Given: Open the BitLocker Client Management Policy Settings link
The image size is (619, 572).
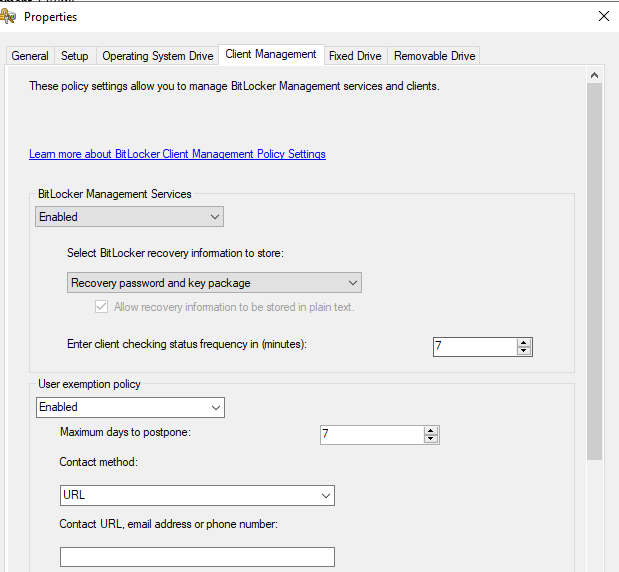Looking at the screenshot, I should click(177, 154).
